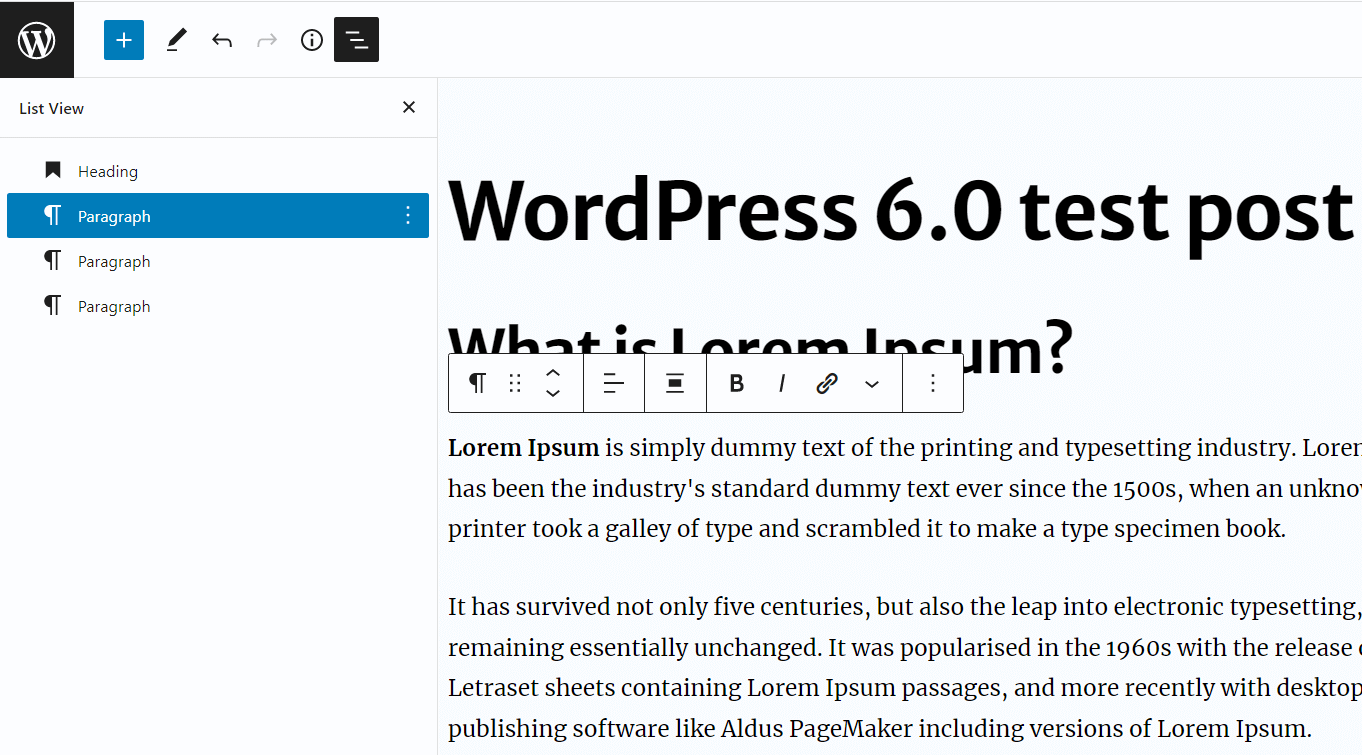This screenshot has height=755, width=1362.
Task: Undo the last change
Action: coord(222,40)
